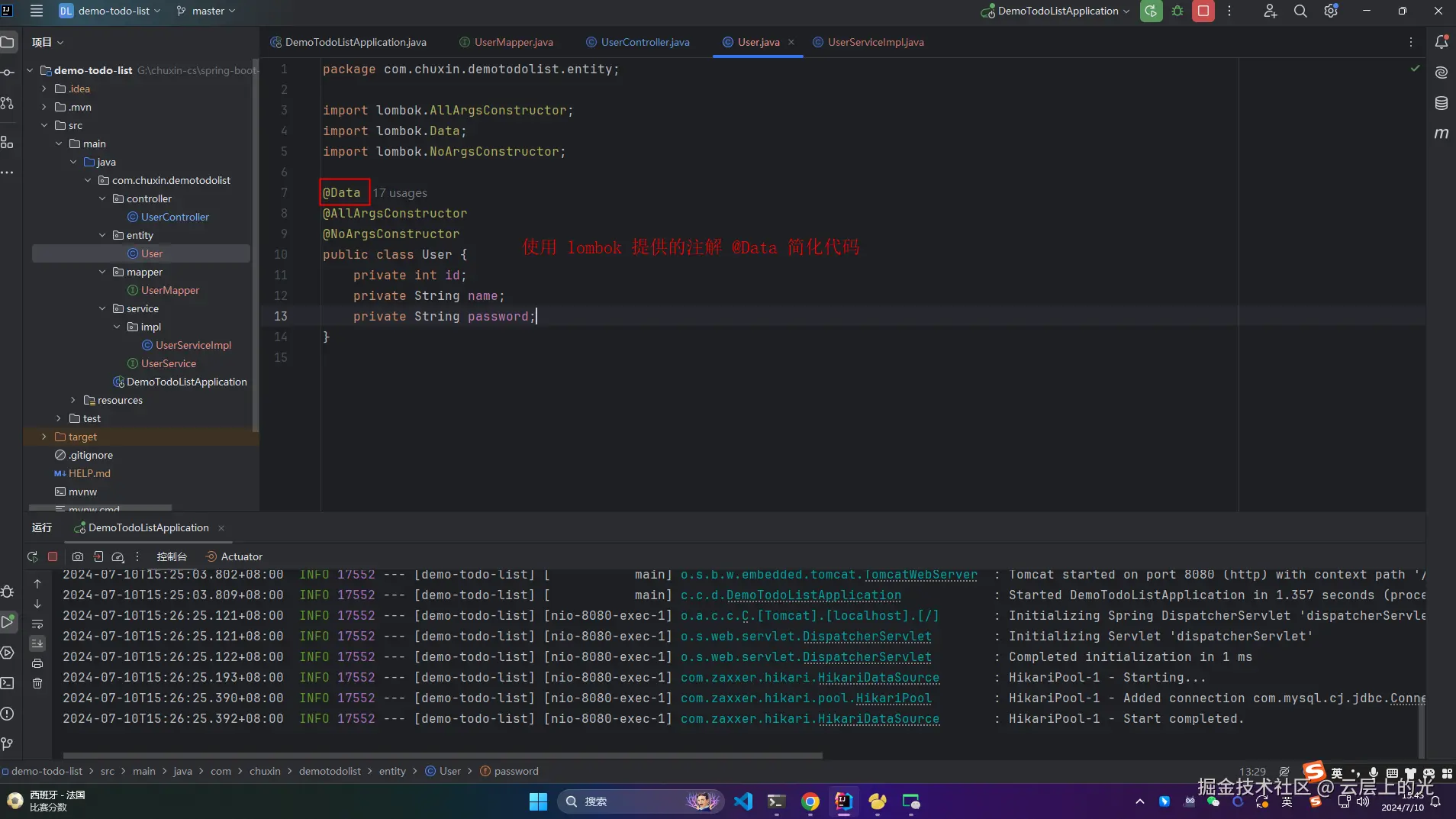Show more tool windows (three dots) in left stripe
The width and height of the screenshot is (1456, 819).
8,173
